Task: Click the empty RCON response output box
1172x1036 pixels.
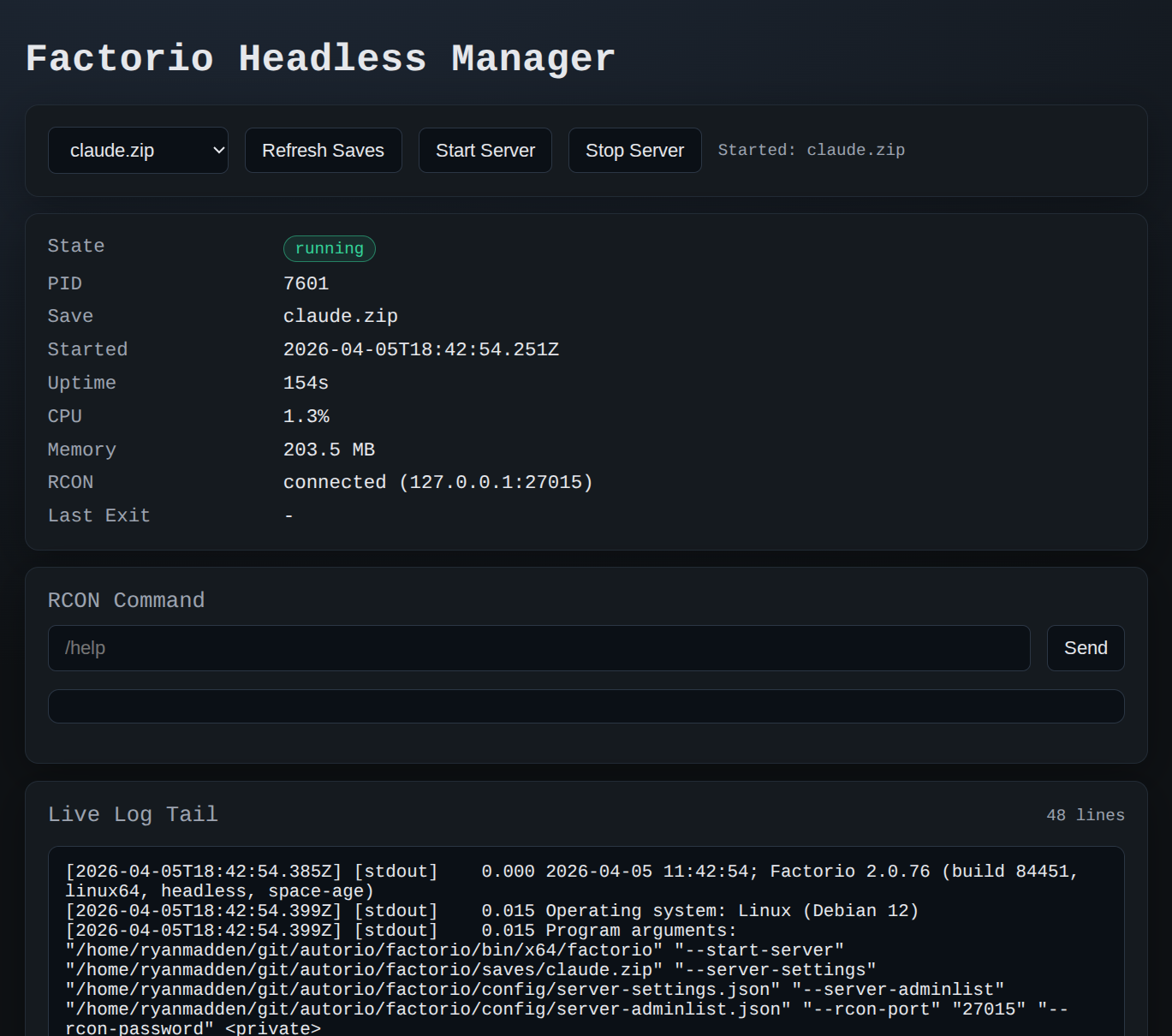Action: pos(586,706)
